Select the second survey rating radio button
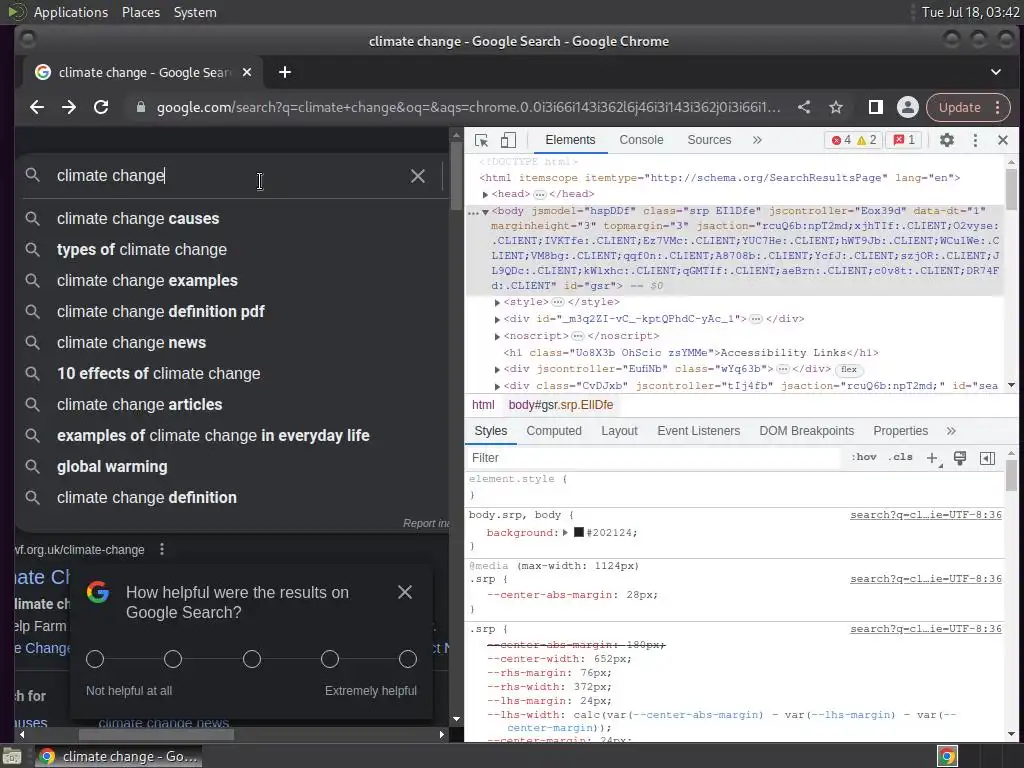Screen dimensions: 1024x768 173,659
